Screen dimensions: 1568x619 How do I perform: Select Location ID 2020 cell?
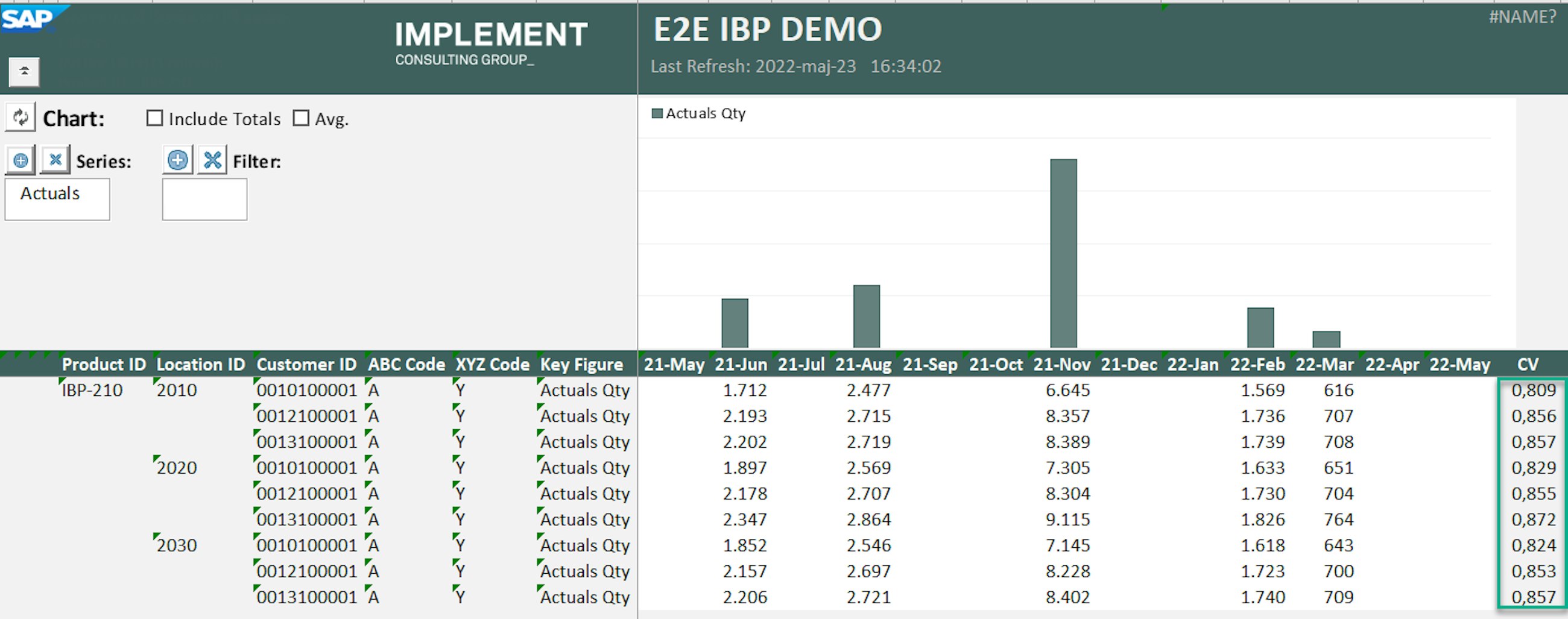pyautogui.click(x=177, y=468)
